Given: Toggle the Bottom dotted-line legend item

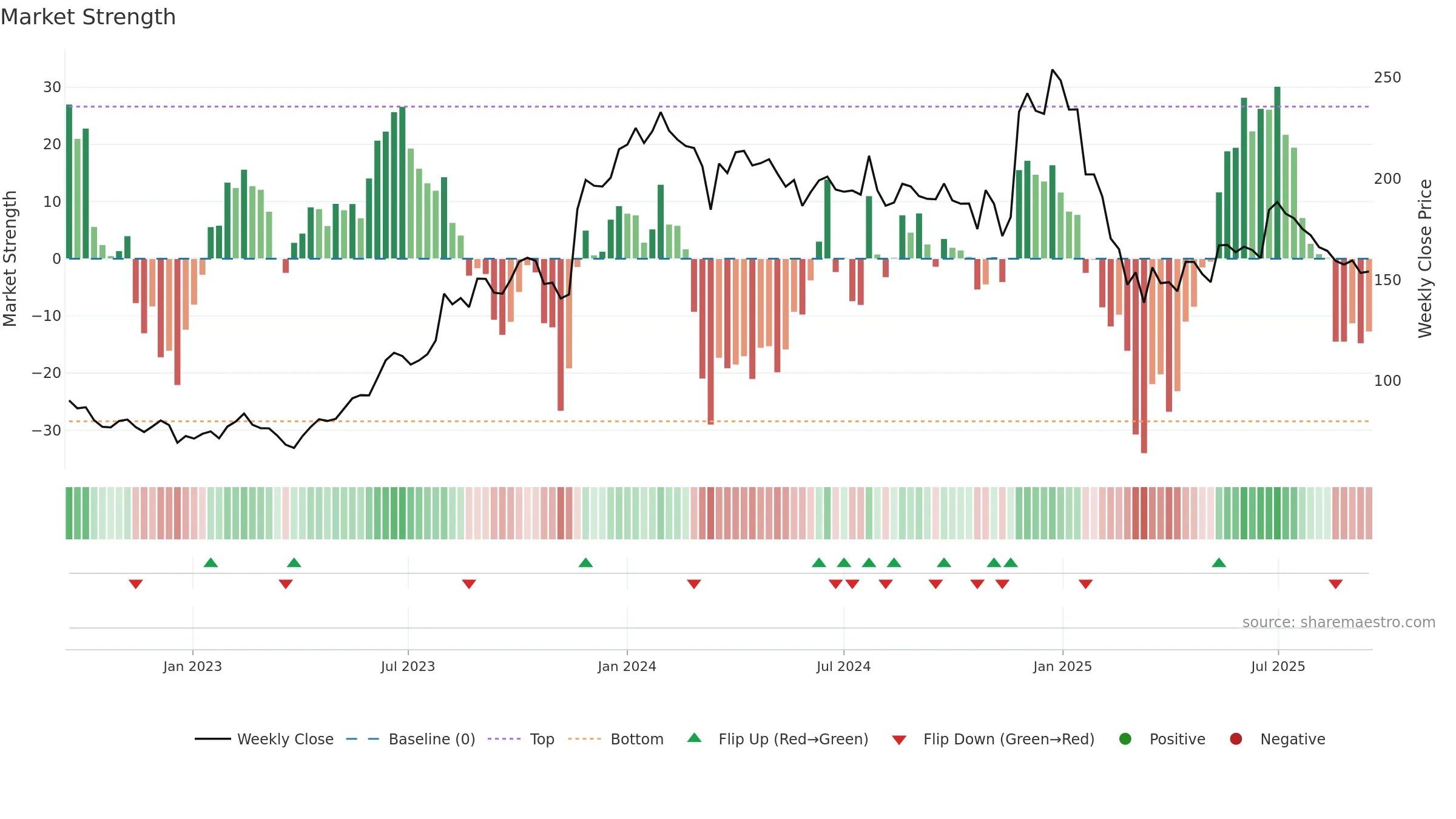Looking at the screenshot, I should 616,739.
